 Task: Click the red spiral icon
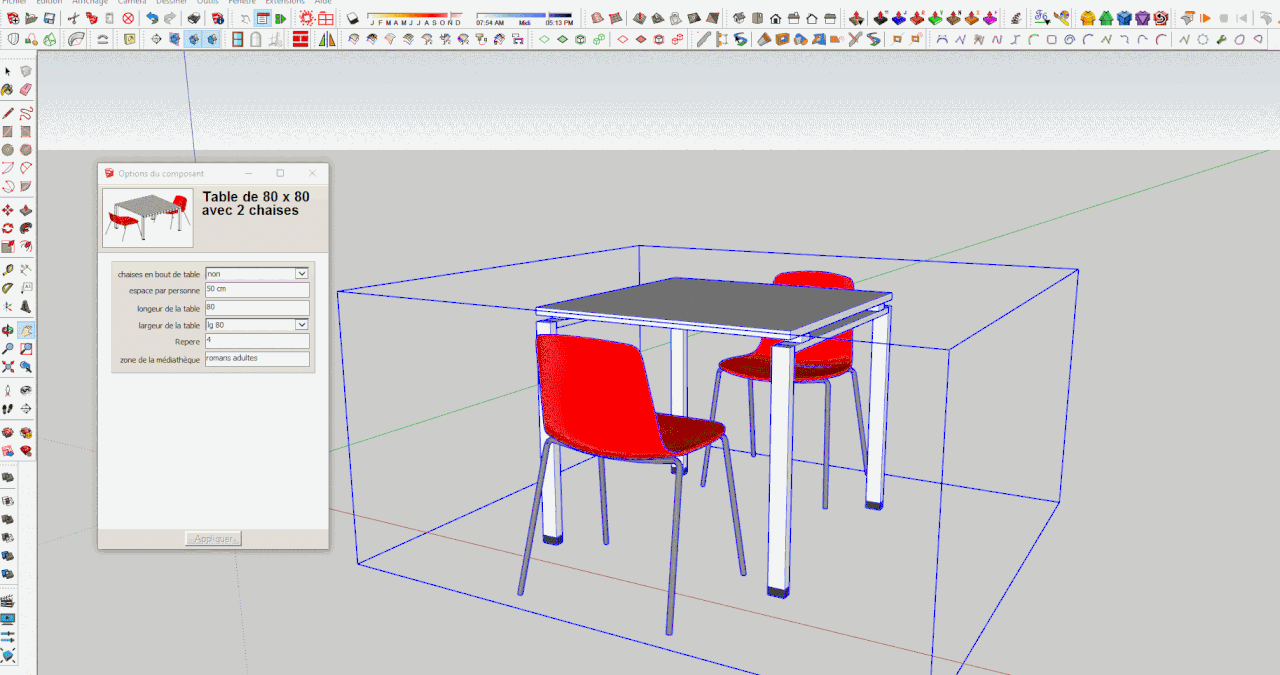pos(1160,18)
